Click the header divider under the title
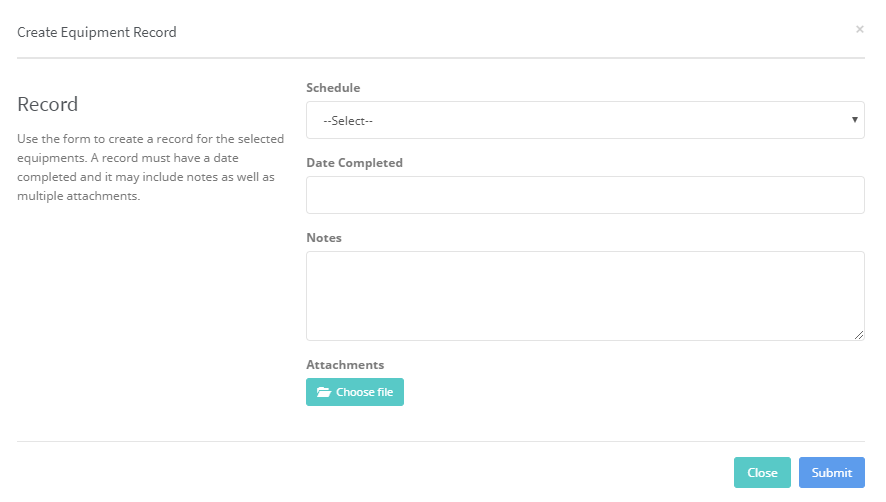Image resolution: width=886 pixels, height=502 pixels. coord(441,58)
